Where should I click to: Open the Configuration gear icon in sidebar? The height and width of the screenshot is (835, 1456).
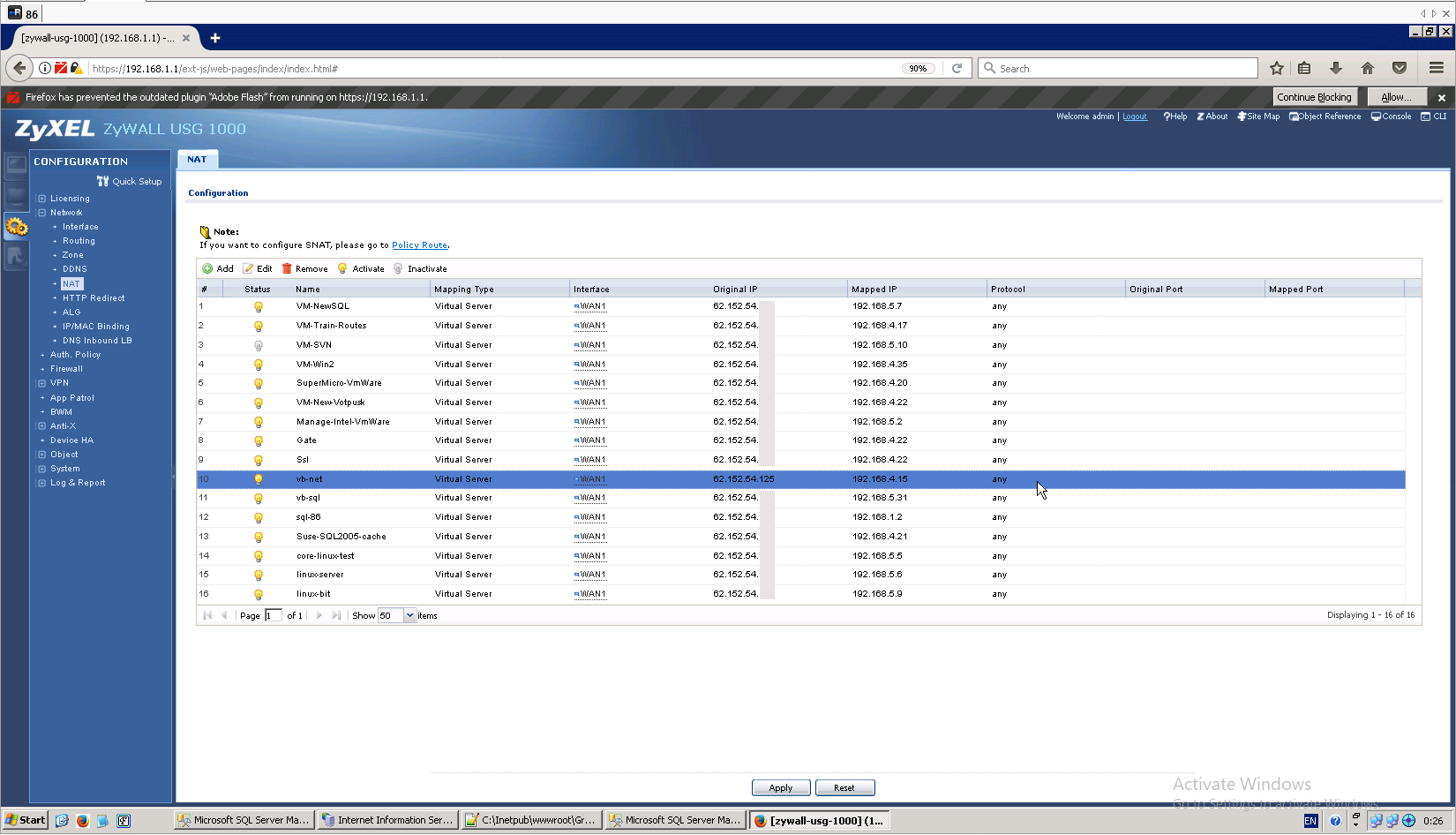16,227
